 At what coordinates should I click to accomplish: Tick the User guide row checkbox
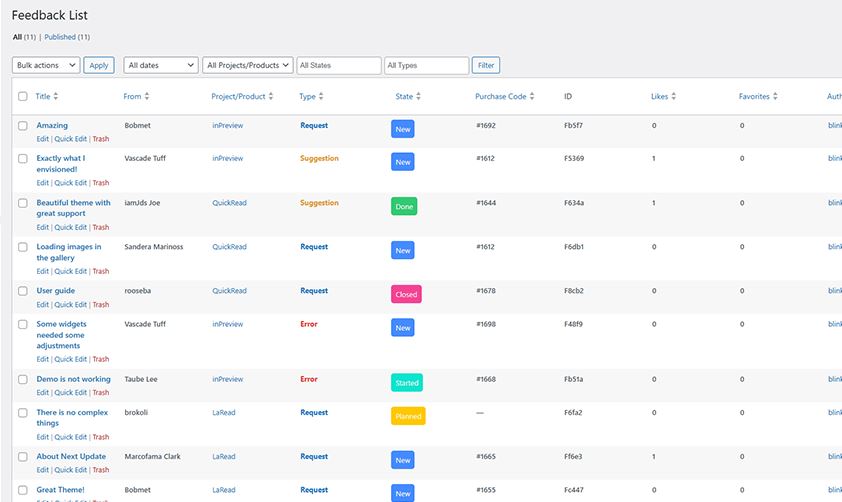23,291
